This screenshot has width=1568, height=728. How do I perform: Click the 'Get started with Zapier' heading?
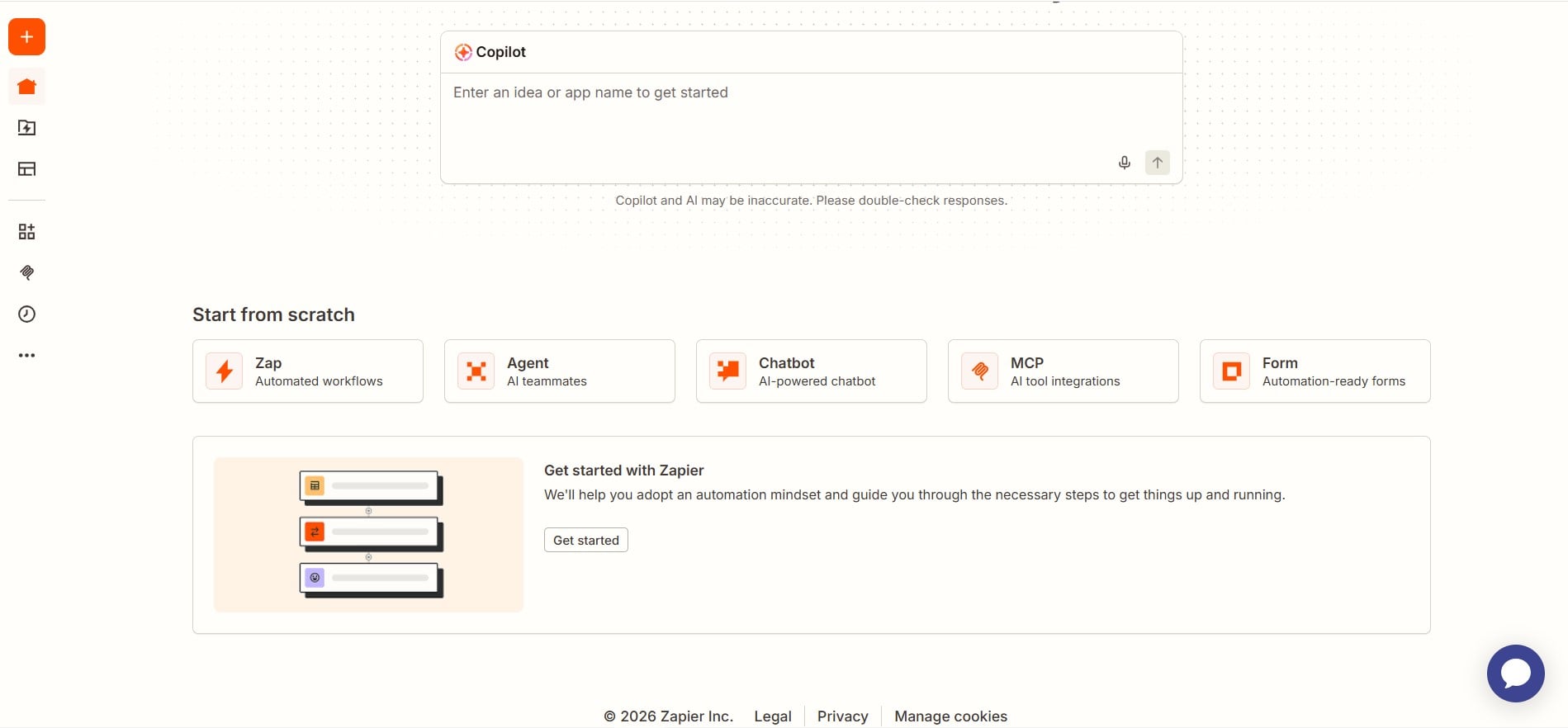[624, 470]
